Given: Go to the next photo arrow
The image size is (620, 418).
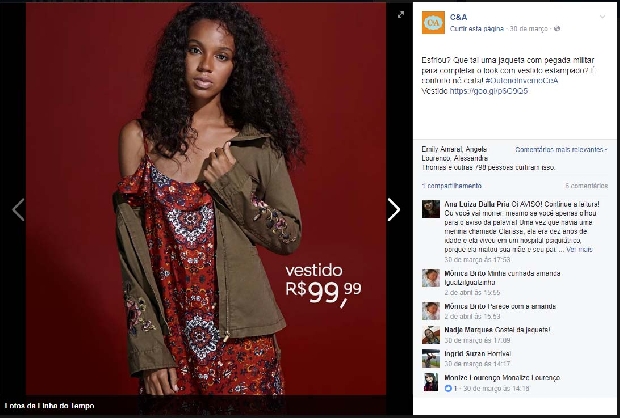Looking at the screenshot, I should pos(394,210).
